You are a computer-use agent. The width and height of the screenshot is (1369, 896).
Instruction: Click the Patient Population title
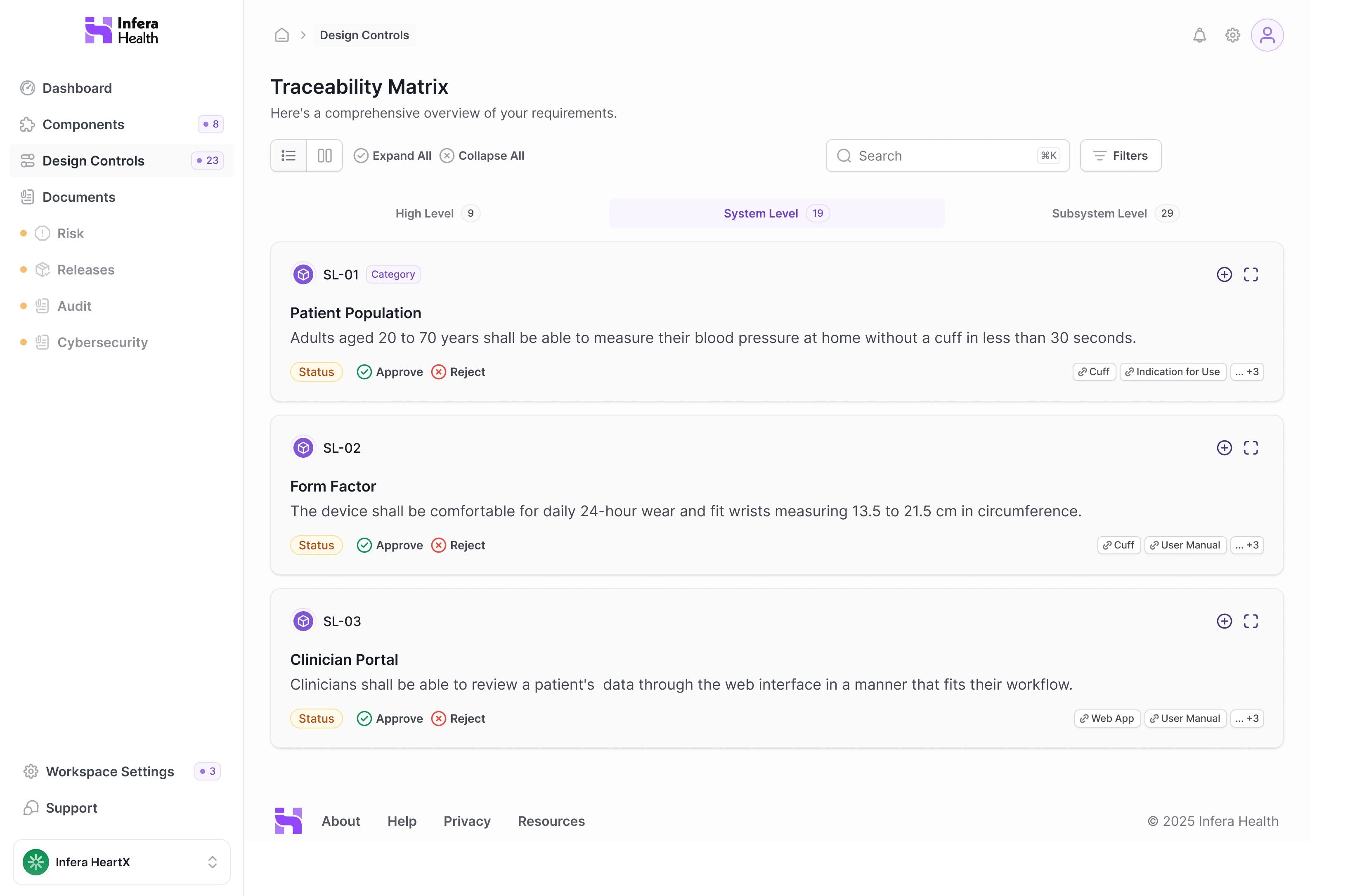coord(355,313)
